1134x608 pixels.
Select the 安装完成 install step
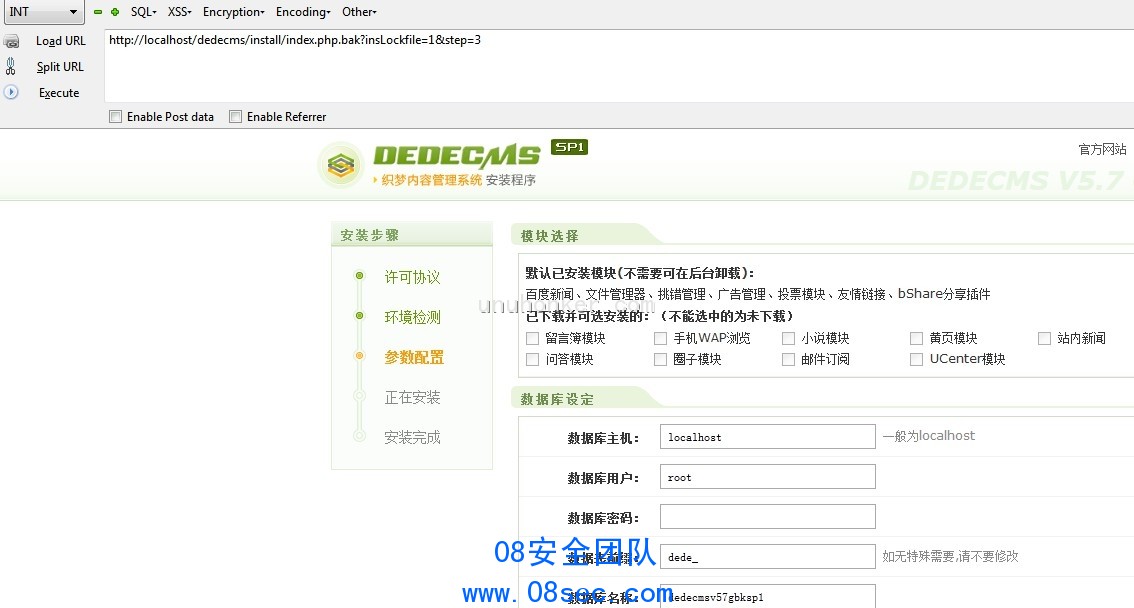(x=412, y=437)
